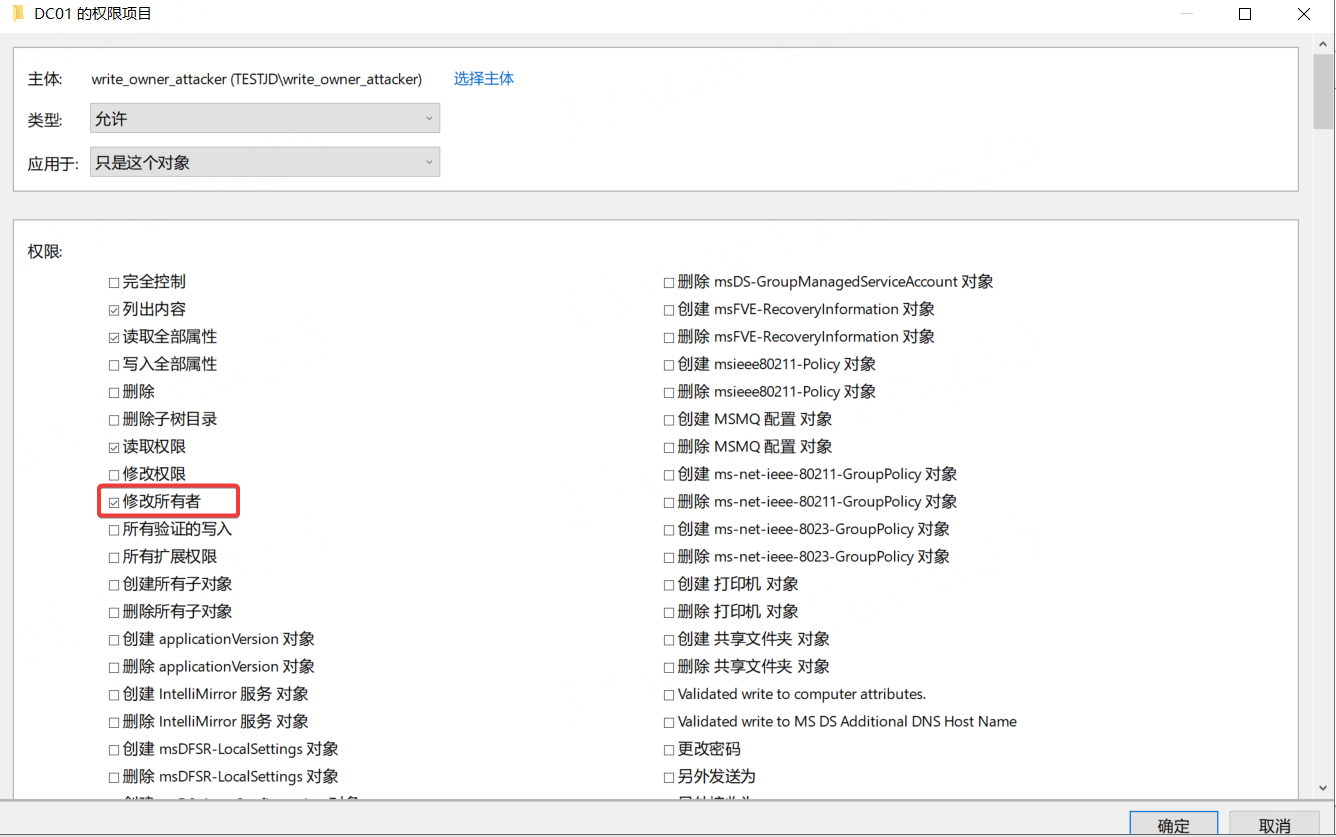Check the 创建 打印机 对象 checkbox
This screenshot has height=837, width=1336.
pos(669,585)
